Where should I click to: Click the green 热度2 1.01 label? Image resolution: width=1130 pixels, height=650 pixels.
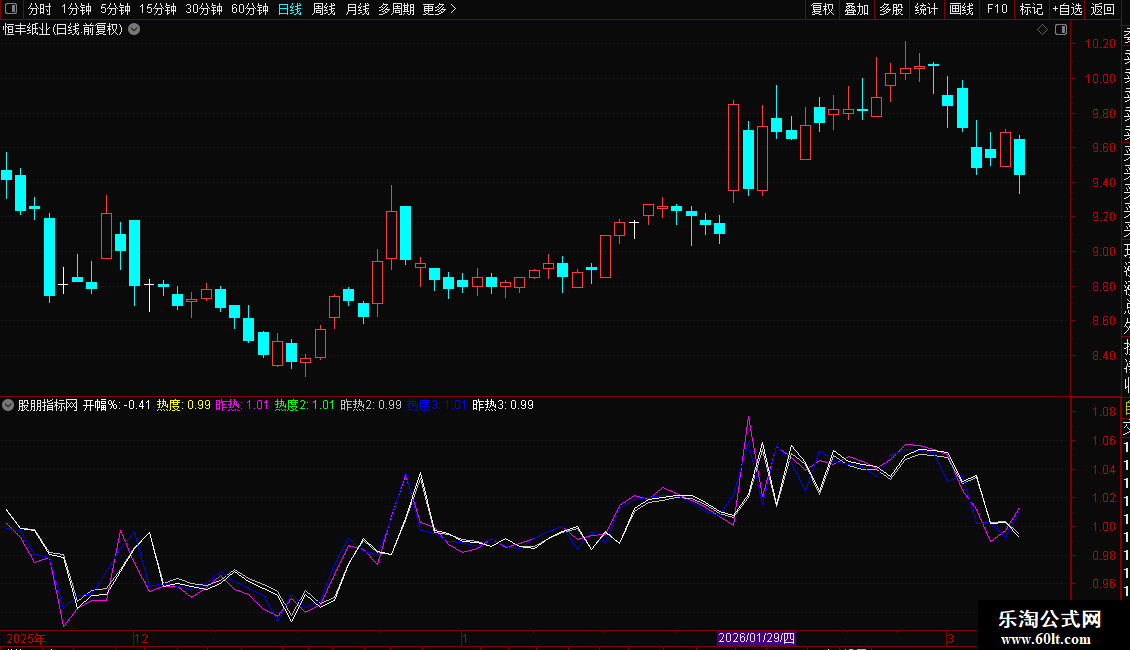tap(304, 405)
